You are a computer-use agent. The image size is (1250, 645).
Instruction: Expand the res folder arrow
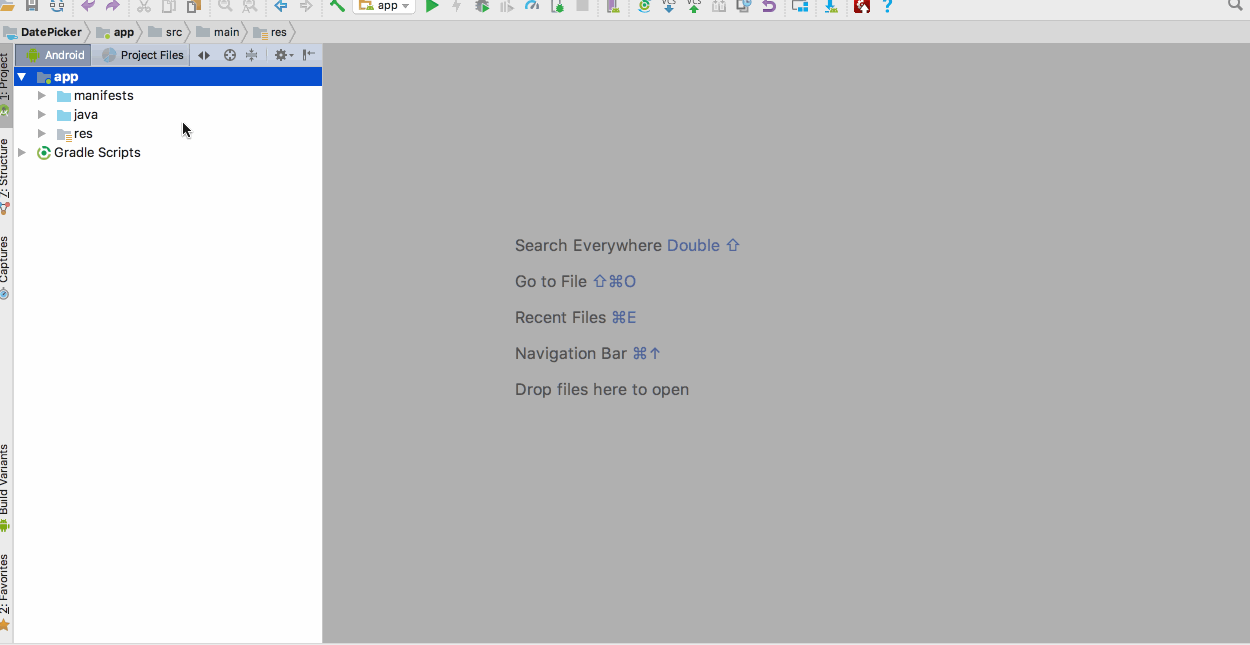pos(42,134)
